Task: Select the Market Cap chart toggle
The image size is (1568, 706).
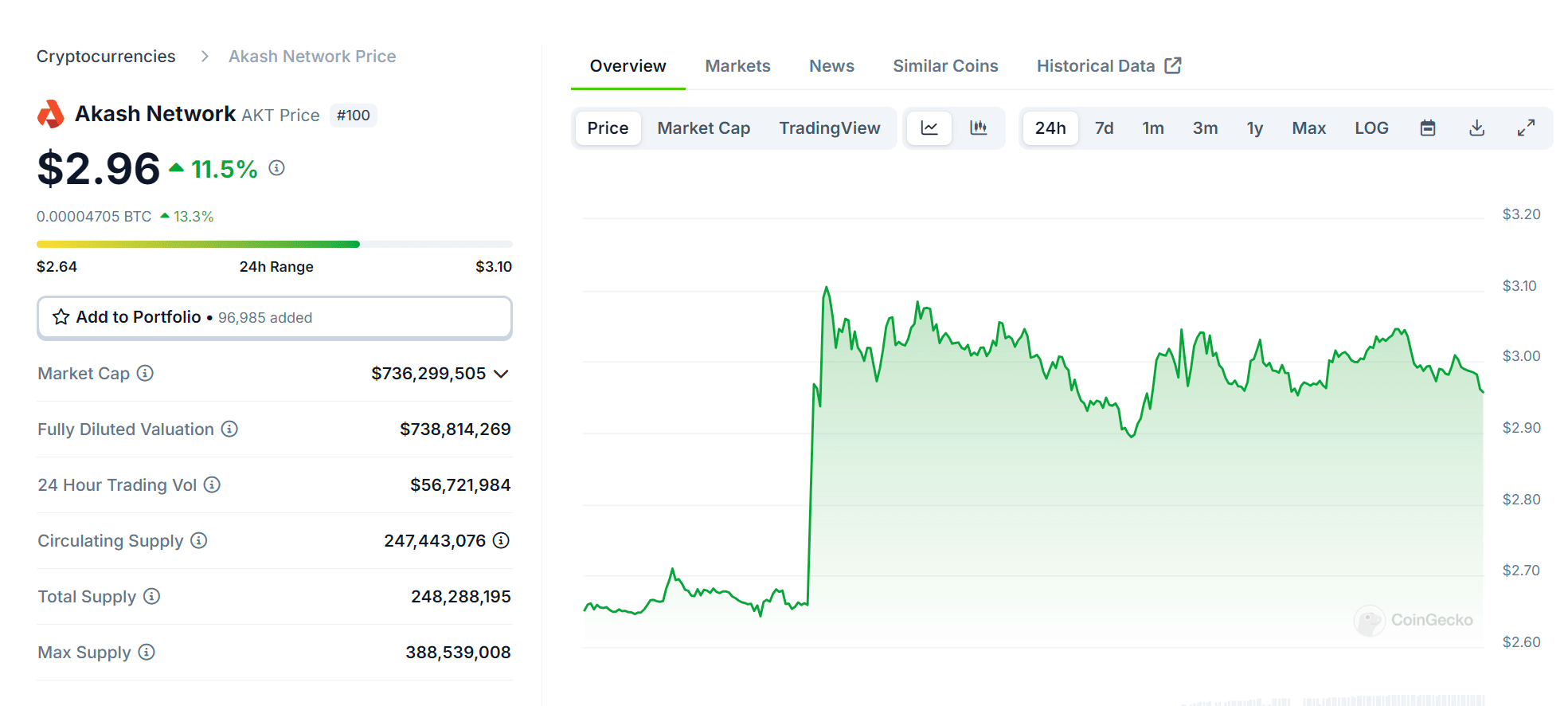Action: click(704, 128)
